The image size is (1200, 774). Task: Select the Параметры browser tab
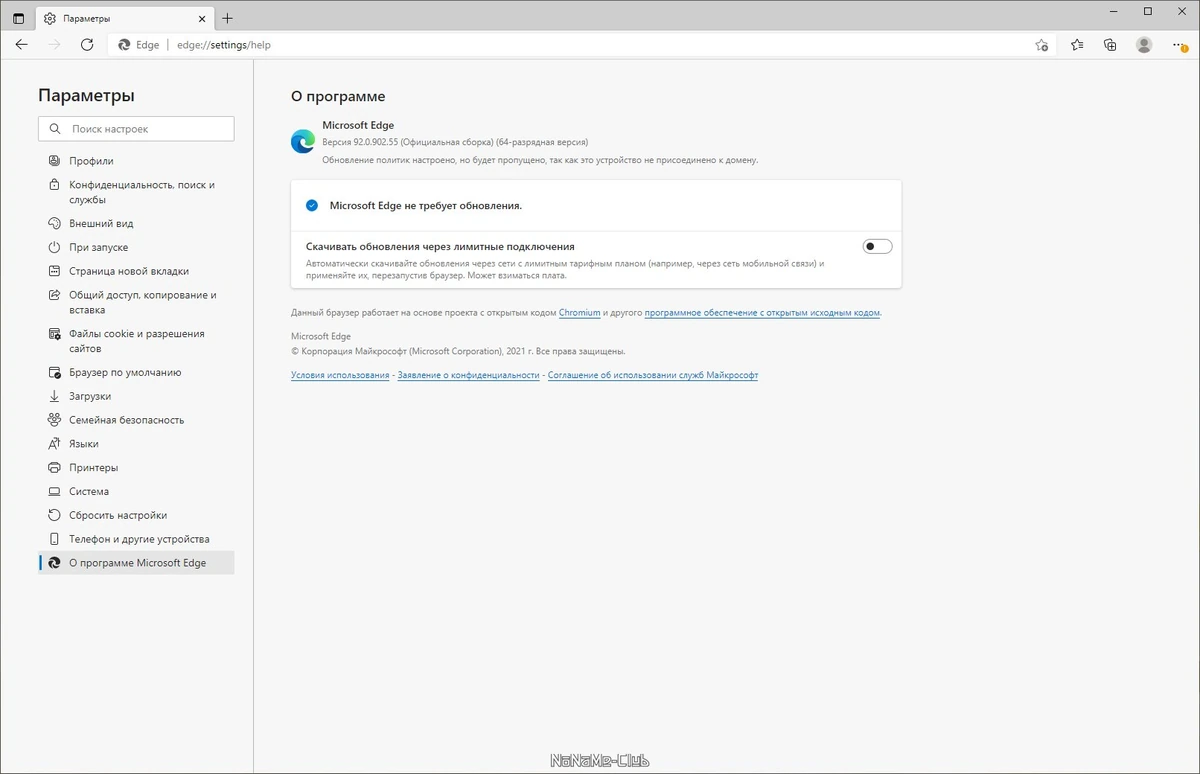click(124, 18)
